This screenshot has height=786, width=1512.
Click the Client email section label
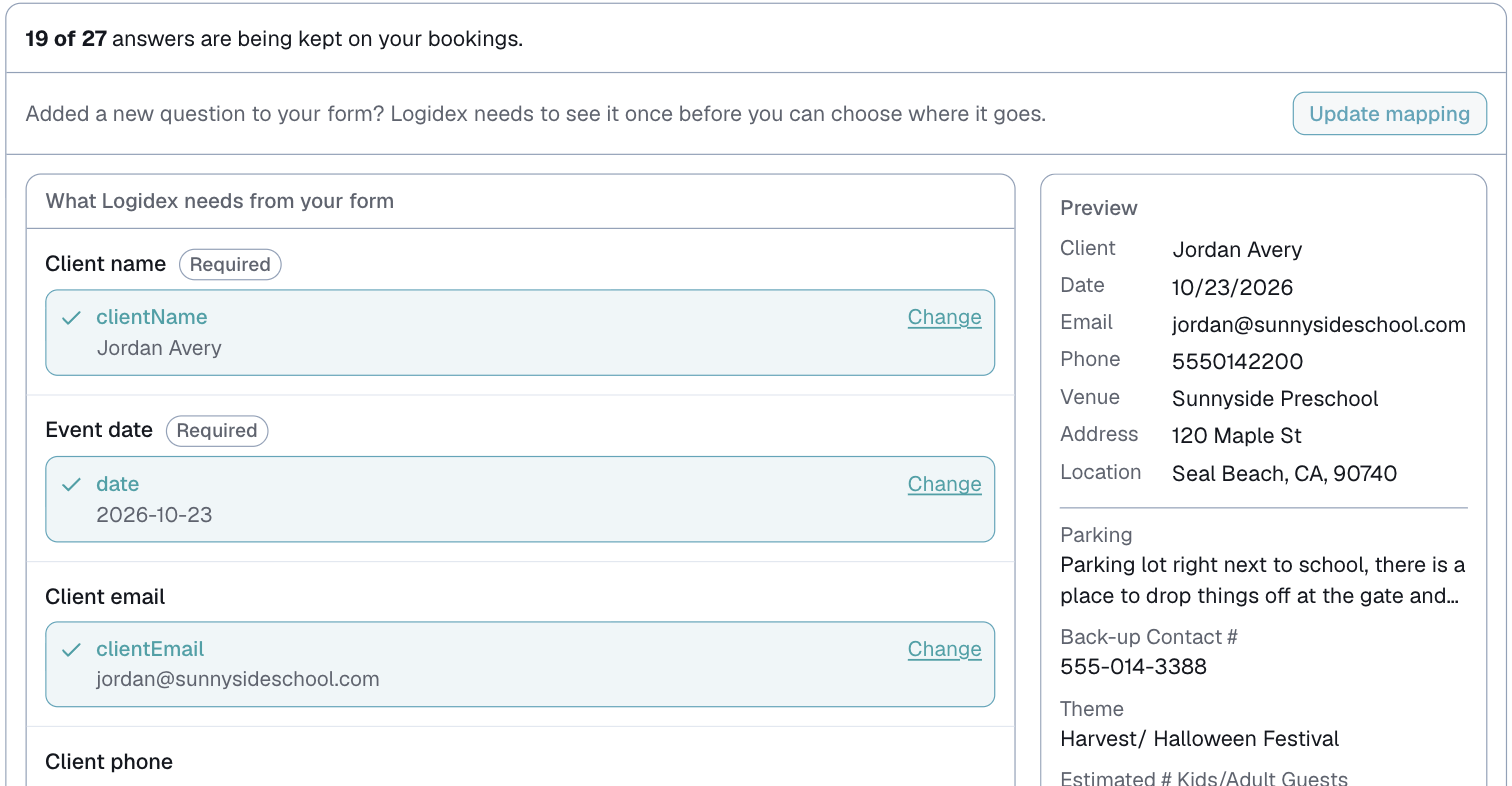tap(105, 597)
